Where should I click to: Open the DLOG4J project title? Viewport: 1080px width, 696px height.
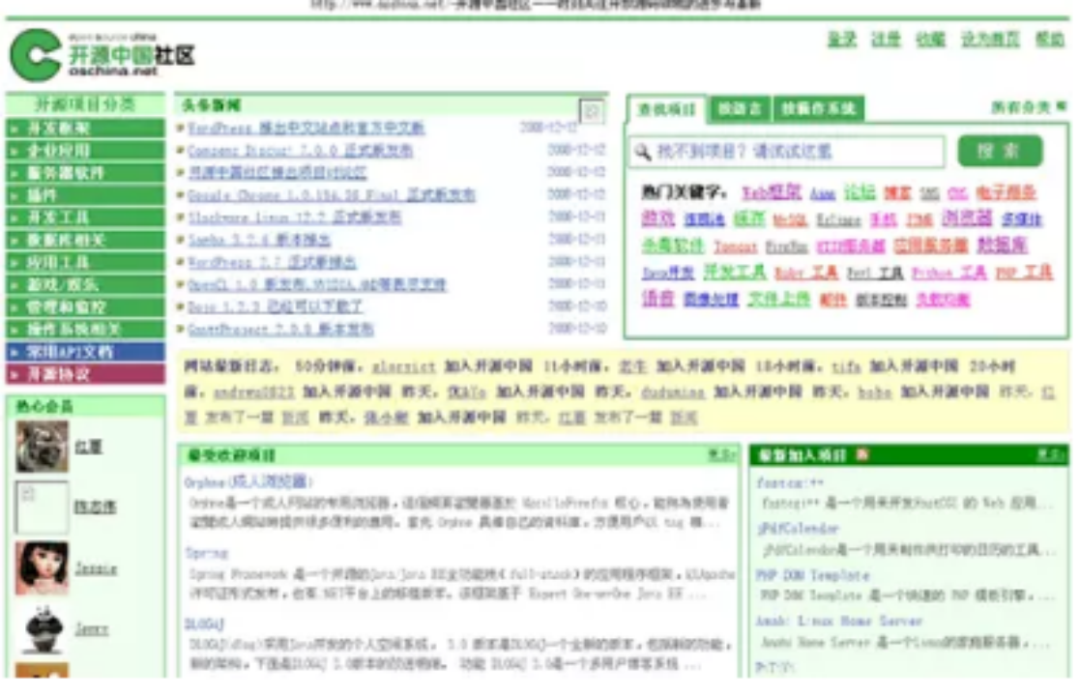point(205,624)
